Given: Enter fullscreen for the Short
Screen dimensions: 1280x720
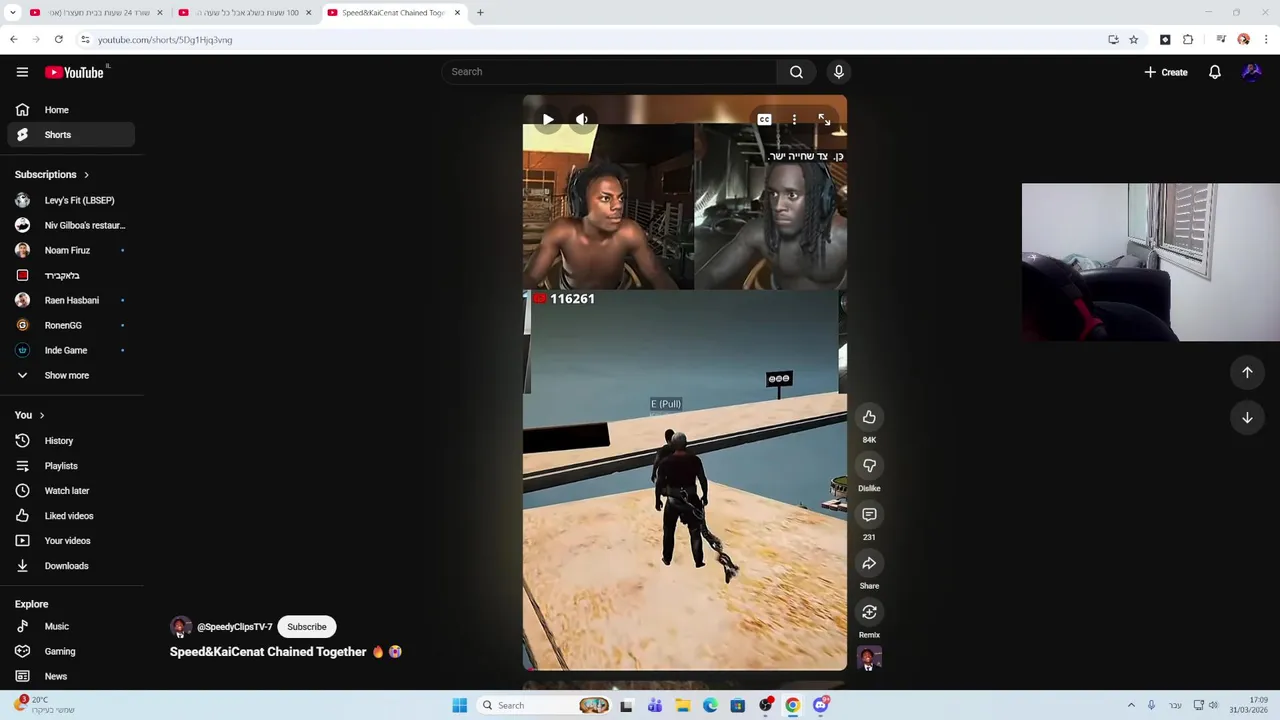Looking at the screenshot, I should point(824,119).
